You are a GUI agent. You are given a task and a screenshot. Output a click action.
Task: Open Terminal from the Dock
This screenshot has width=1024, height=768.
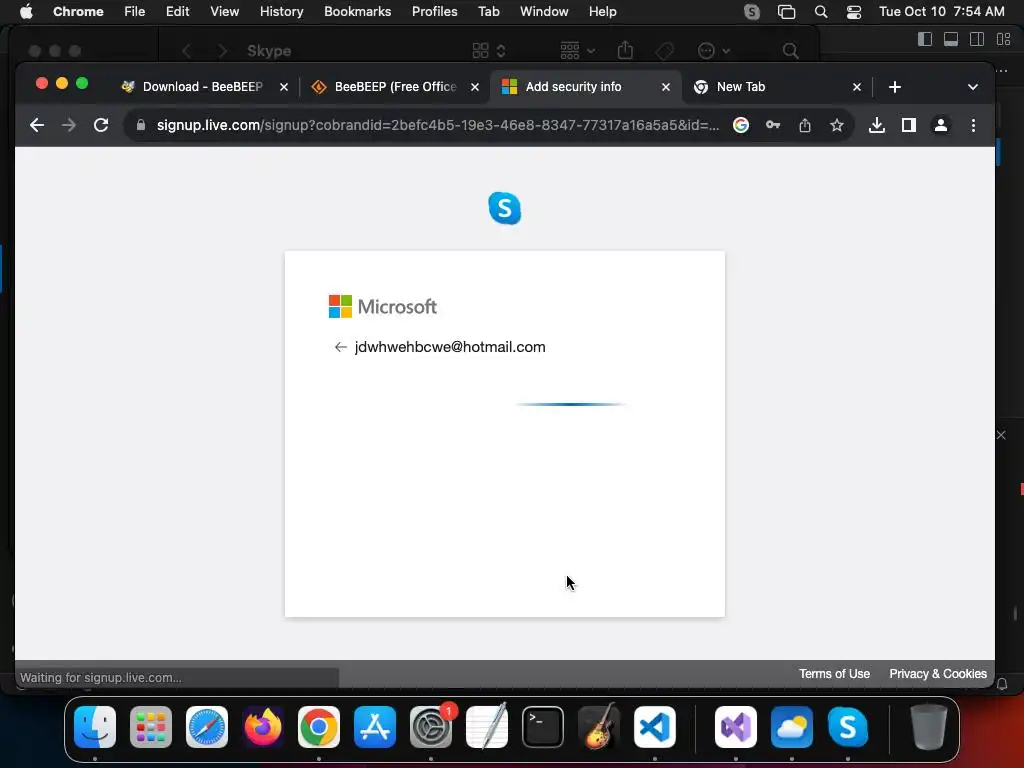pos(543,727)
